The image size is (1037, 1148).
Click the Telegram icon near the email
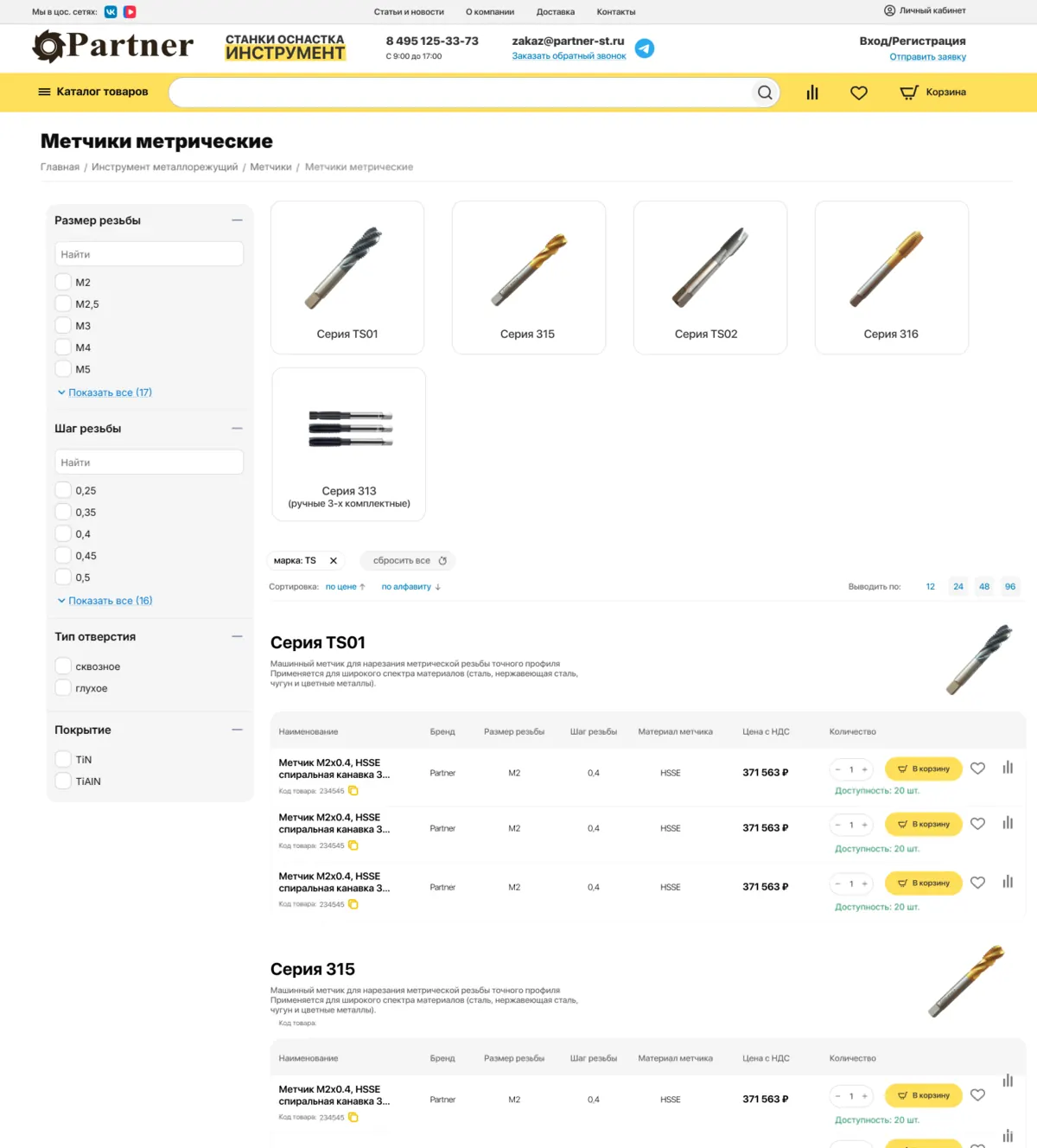click(x=645, y=48)
